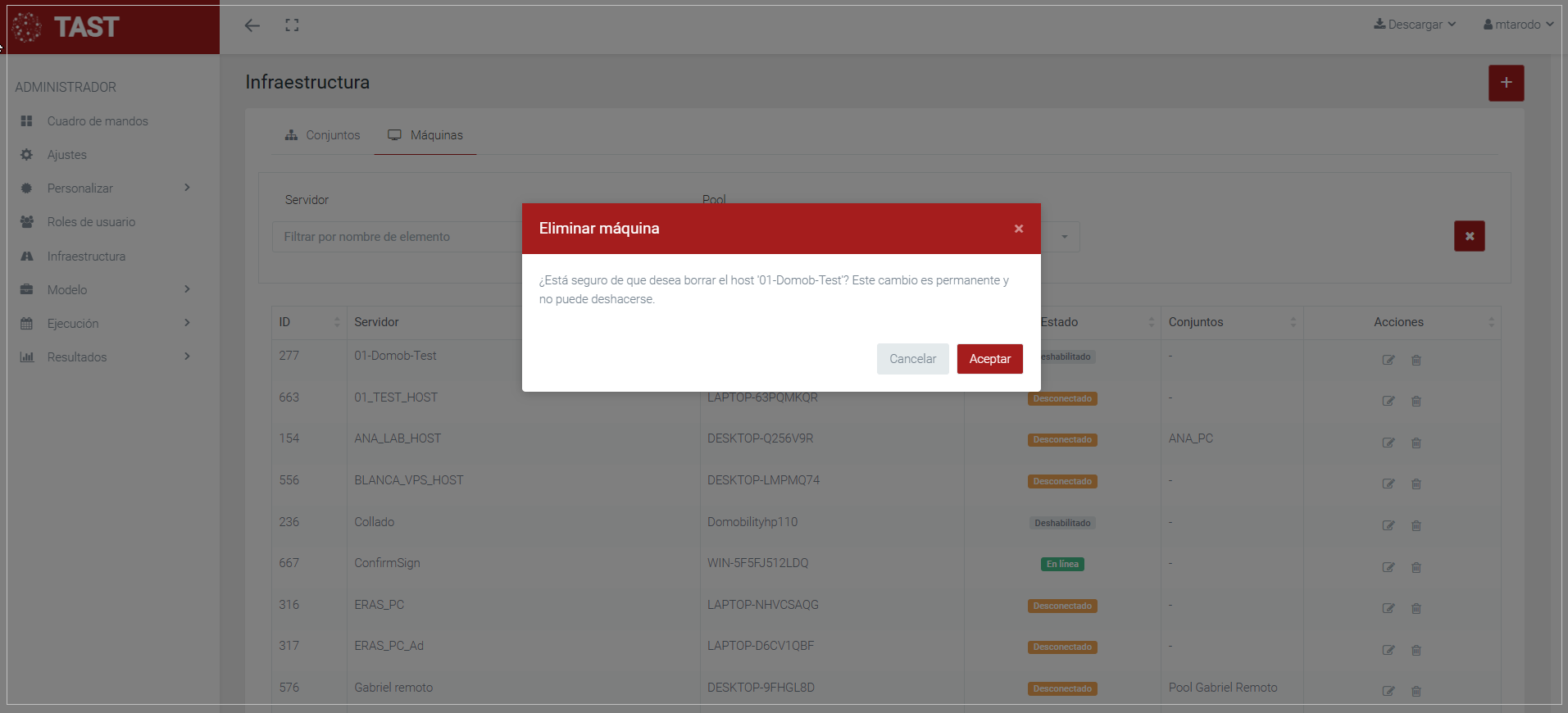1568x713 pixels.
Task: Toggle fullscreen mode icon
Action: 292,25
